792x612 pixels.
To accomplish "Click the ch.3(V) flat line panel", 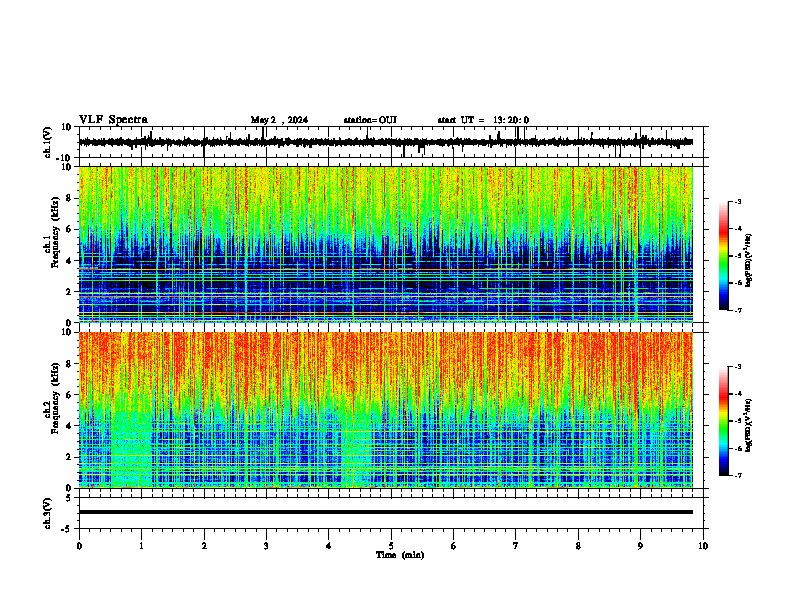I will coord(390,513).
